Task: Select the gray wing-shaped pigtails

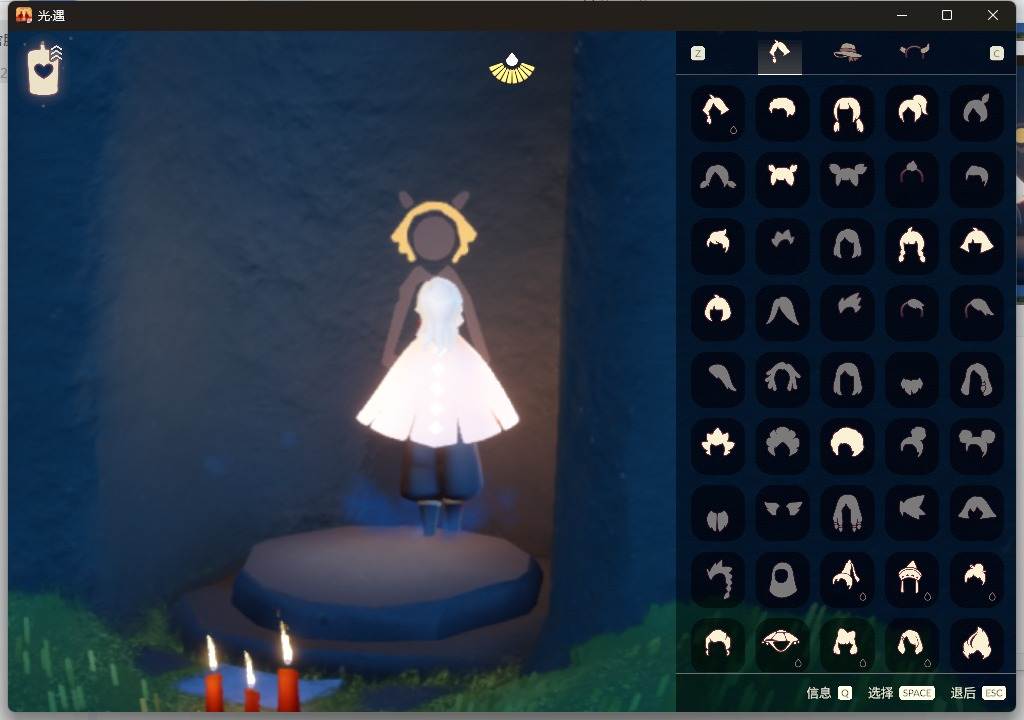Action: [782, 512]
